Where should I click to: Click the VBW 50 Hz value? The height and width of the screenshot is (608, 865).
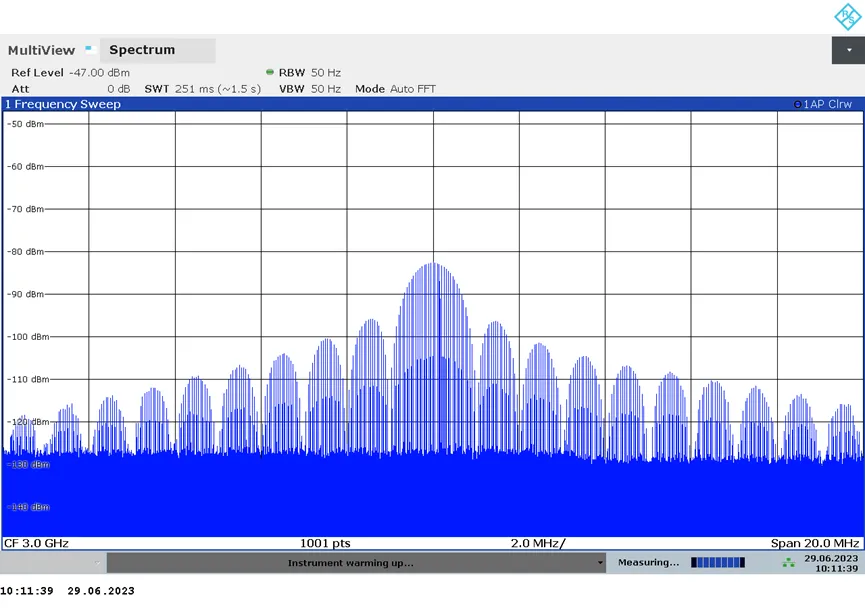(310, 89)
